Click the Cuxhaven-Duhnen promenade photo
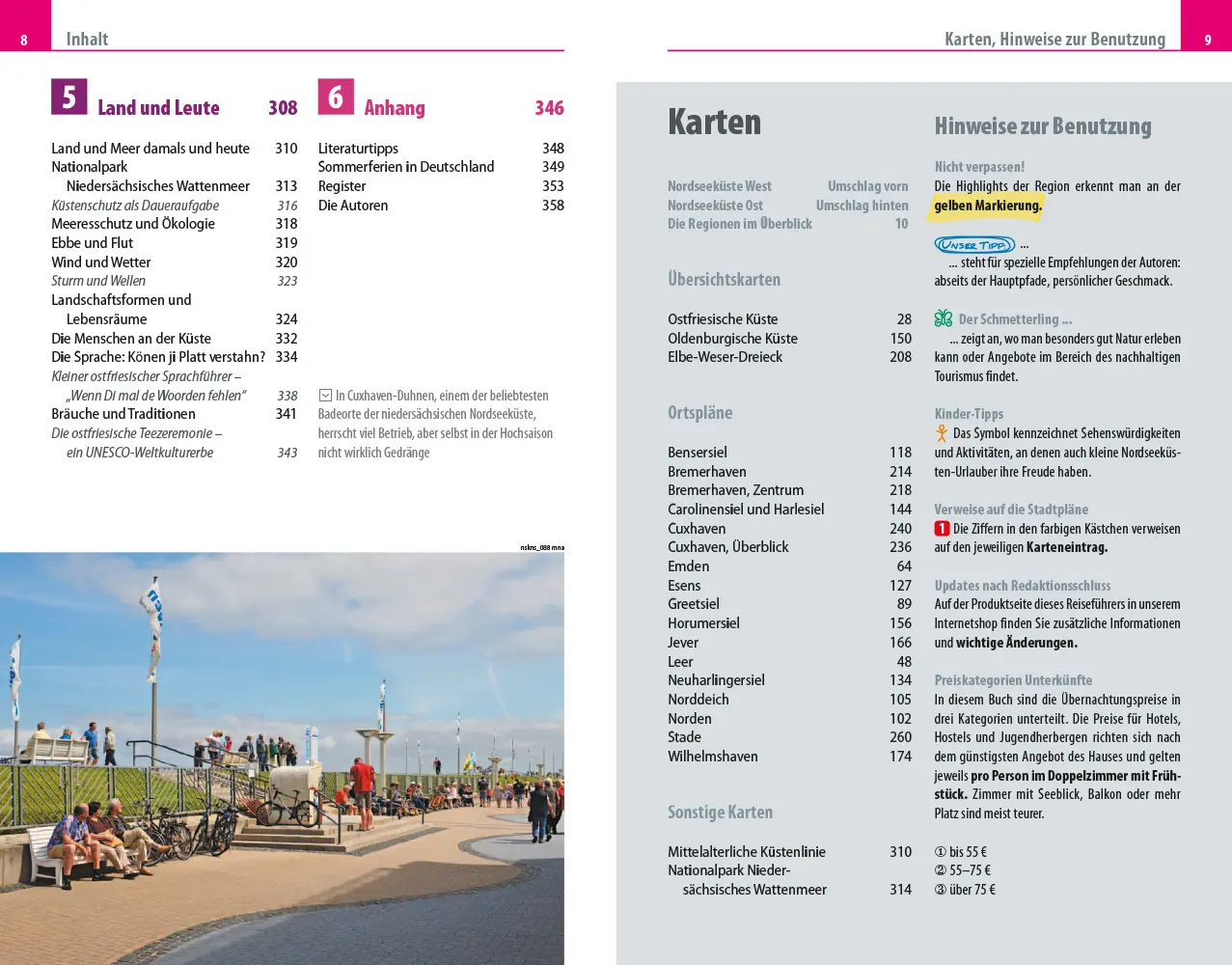Screen dimensions: 1232x965 [282, 758]
